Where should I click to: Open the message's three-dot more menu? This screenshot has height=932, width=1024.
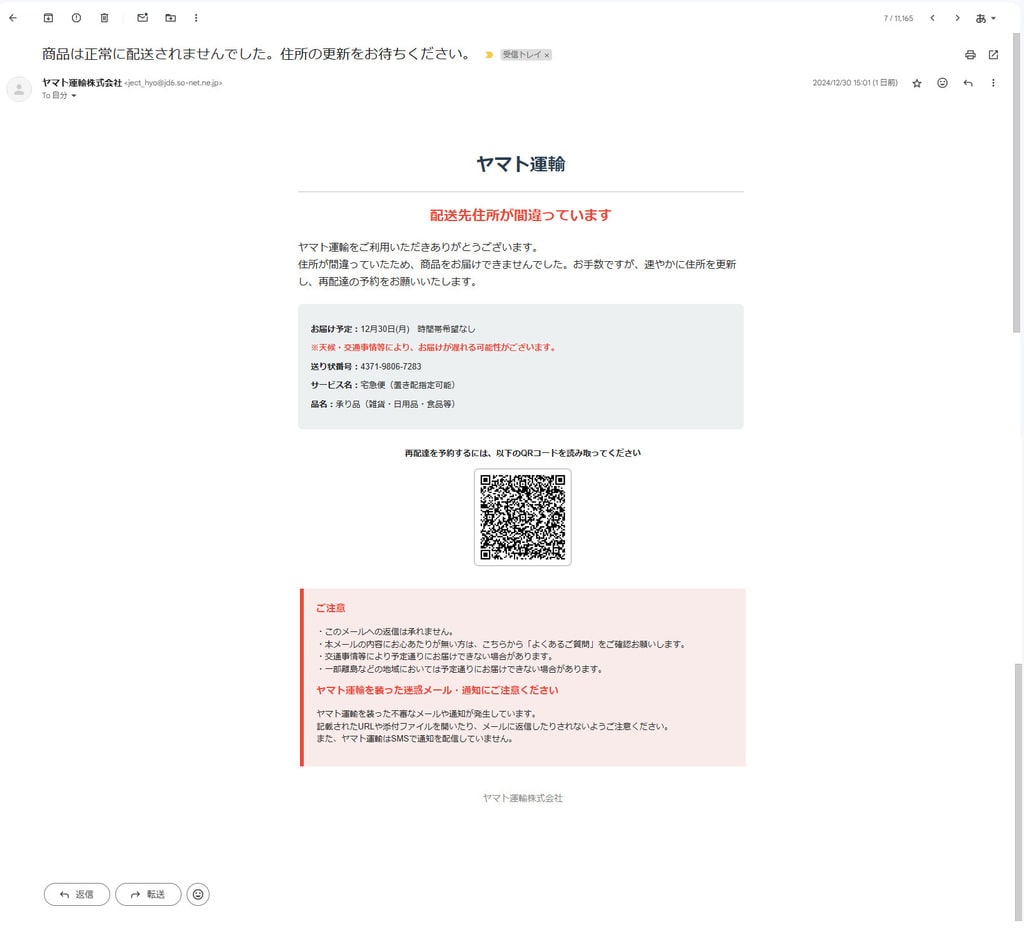pos(993,83)
